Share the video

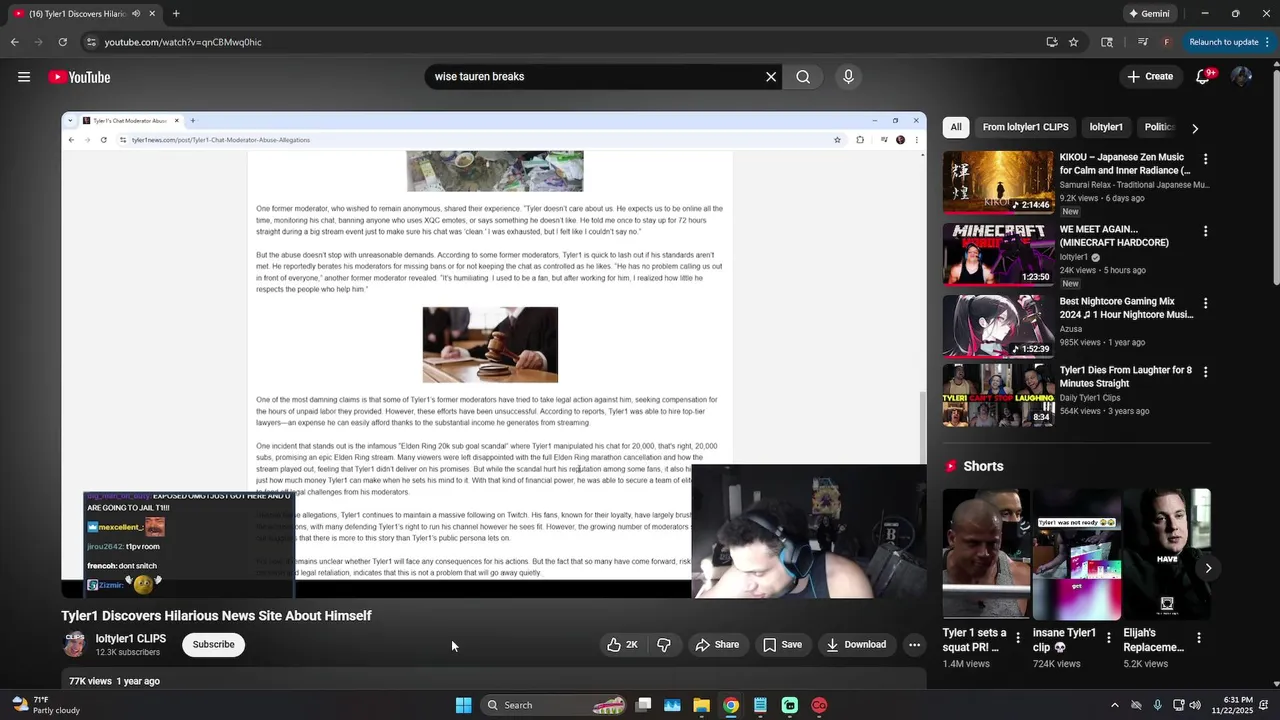click(717, 645)
